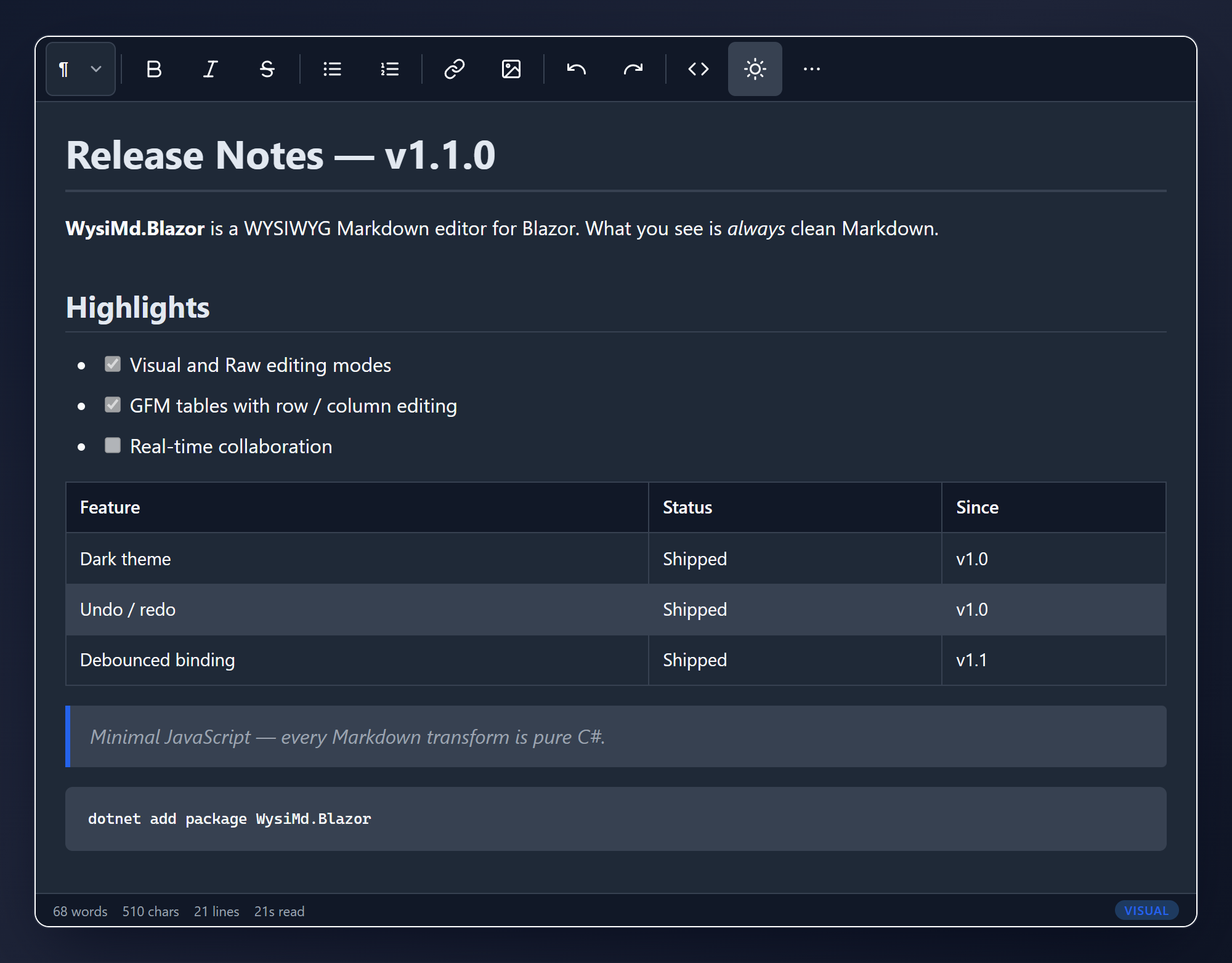Click the 21 lines status entry

tap(216, 911)
